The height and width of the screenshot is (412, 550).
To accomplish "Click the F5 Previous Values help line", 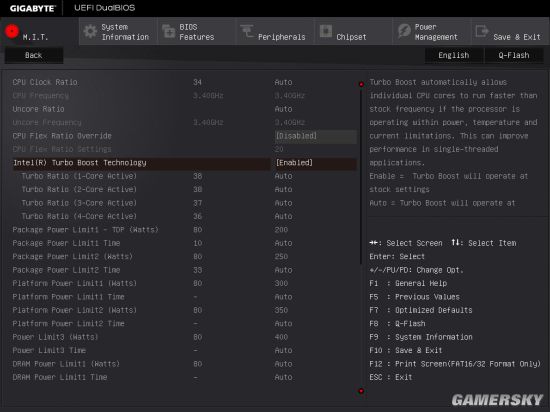I will (414, 297).
